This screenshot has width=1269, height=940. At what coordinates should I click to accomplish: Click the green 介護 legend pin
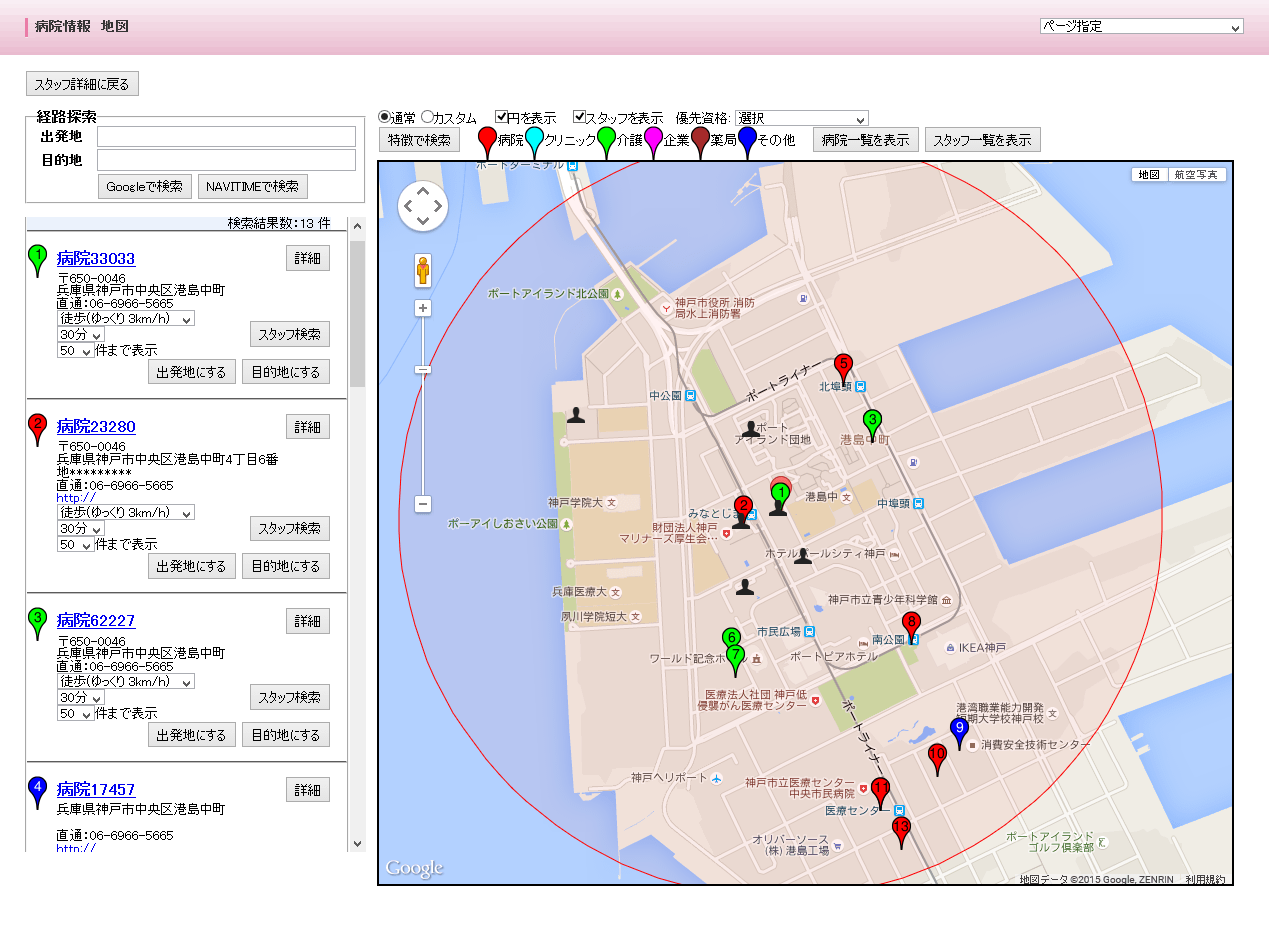[x=606, y=142]
